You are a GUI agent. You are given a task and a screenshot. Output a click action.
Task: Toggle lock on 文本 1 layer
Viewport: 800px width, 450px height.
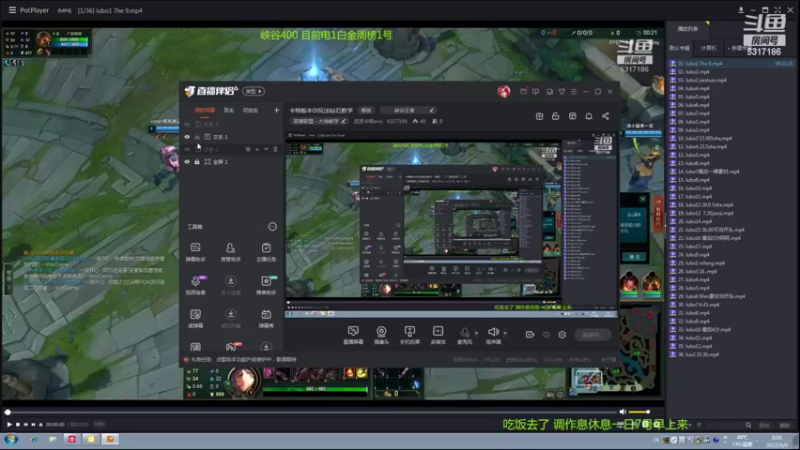pyautogui.click(x=197, y=137)
